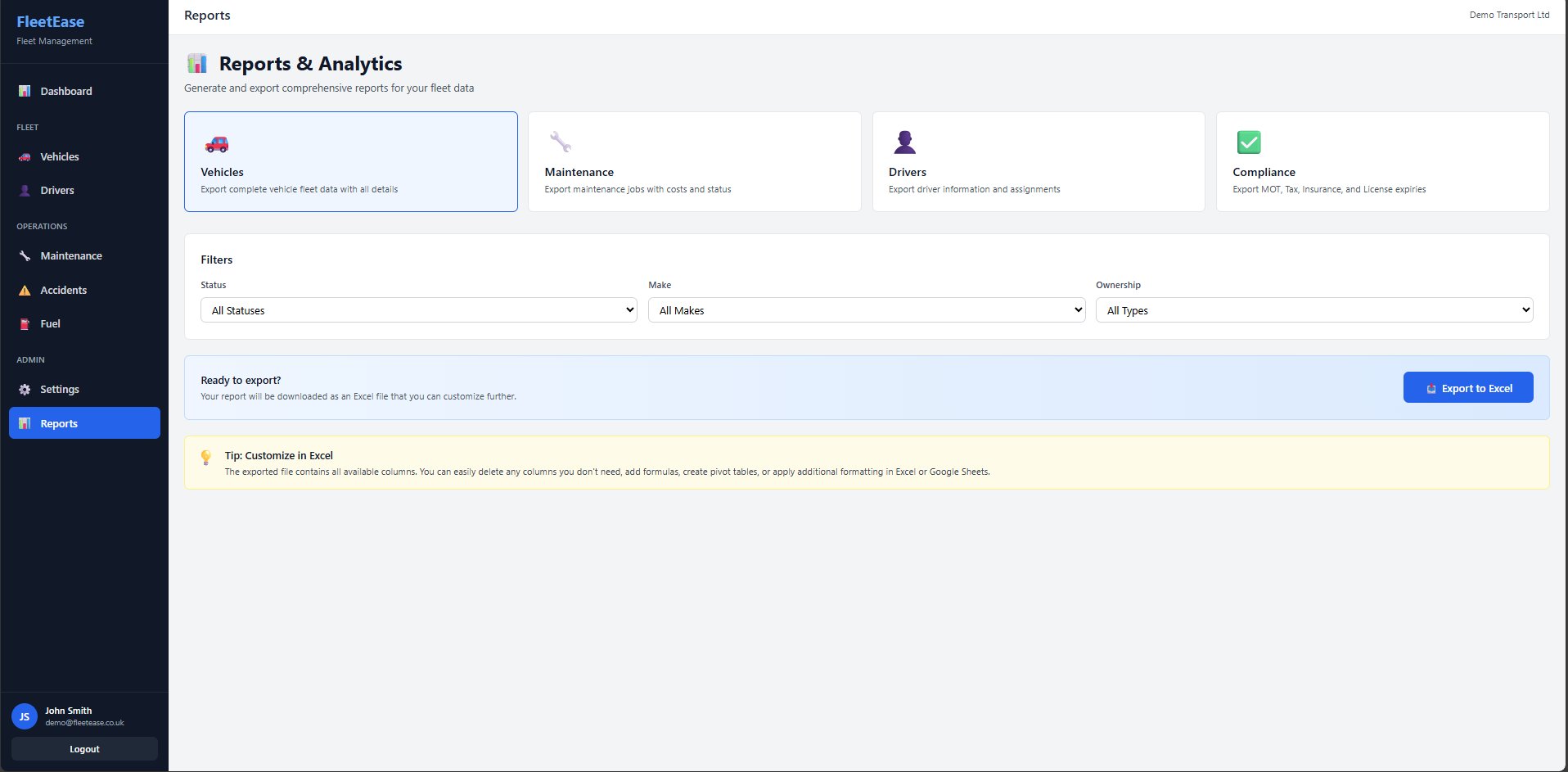Click the FleetEase logo text

(51, 22)
